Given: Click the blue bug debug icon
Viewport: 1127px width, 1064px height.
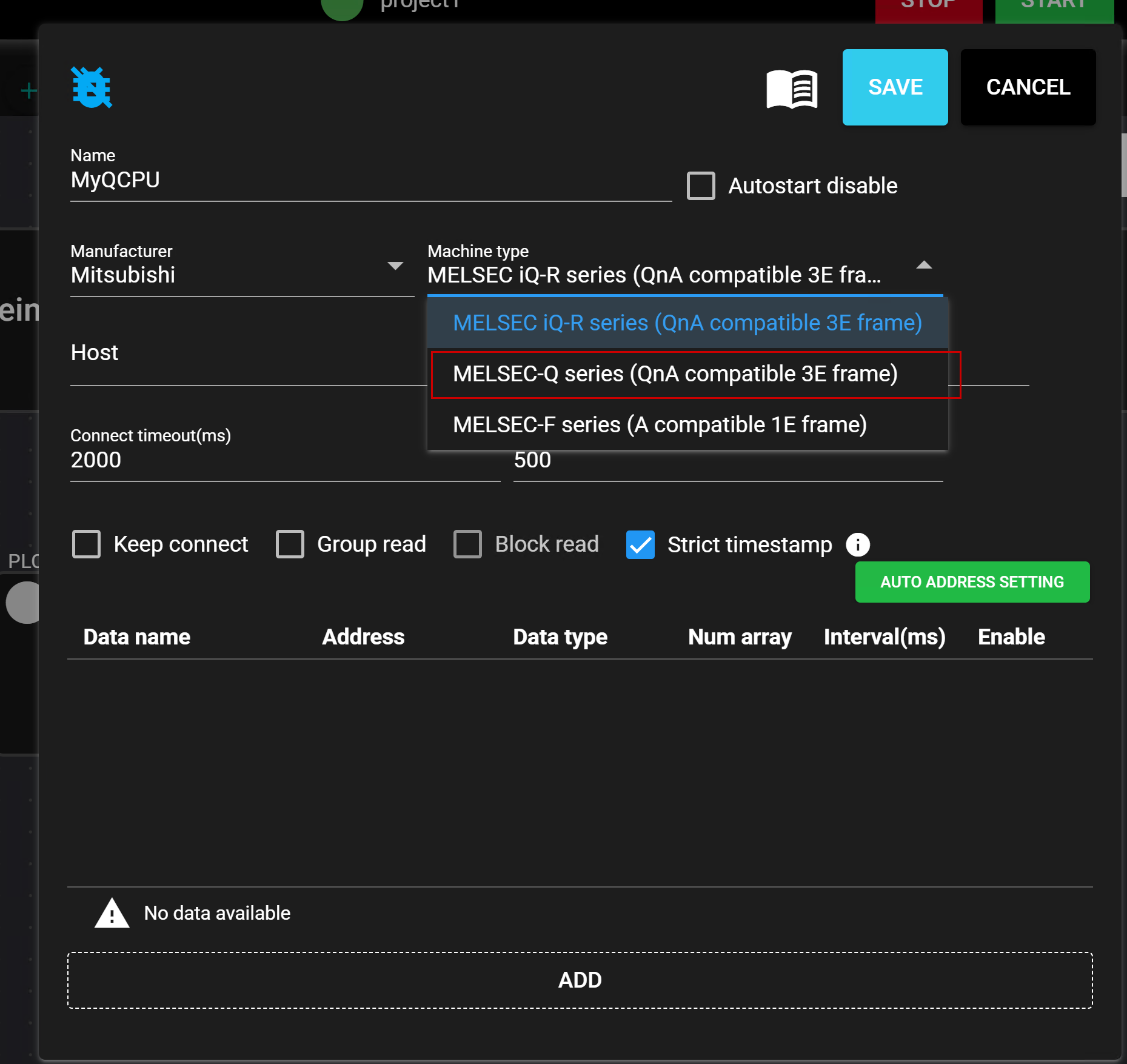Looking at the screenshot, I should pos(92,88).
